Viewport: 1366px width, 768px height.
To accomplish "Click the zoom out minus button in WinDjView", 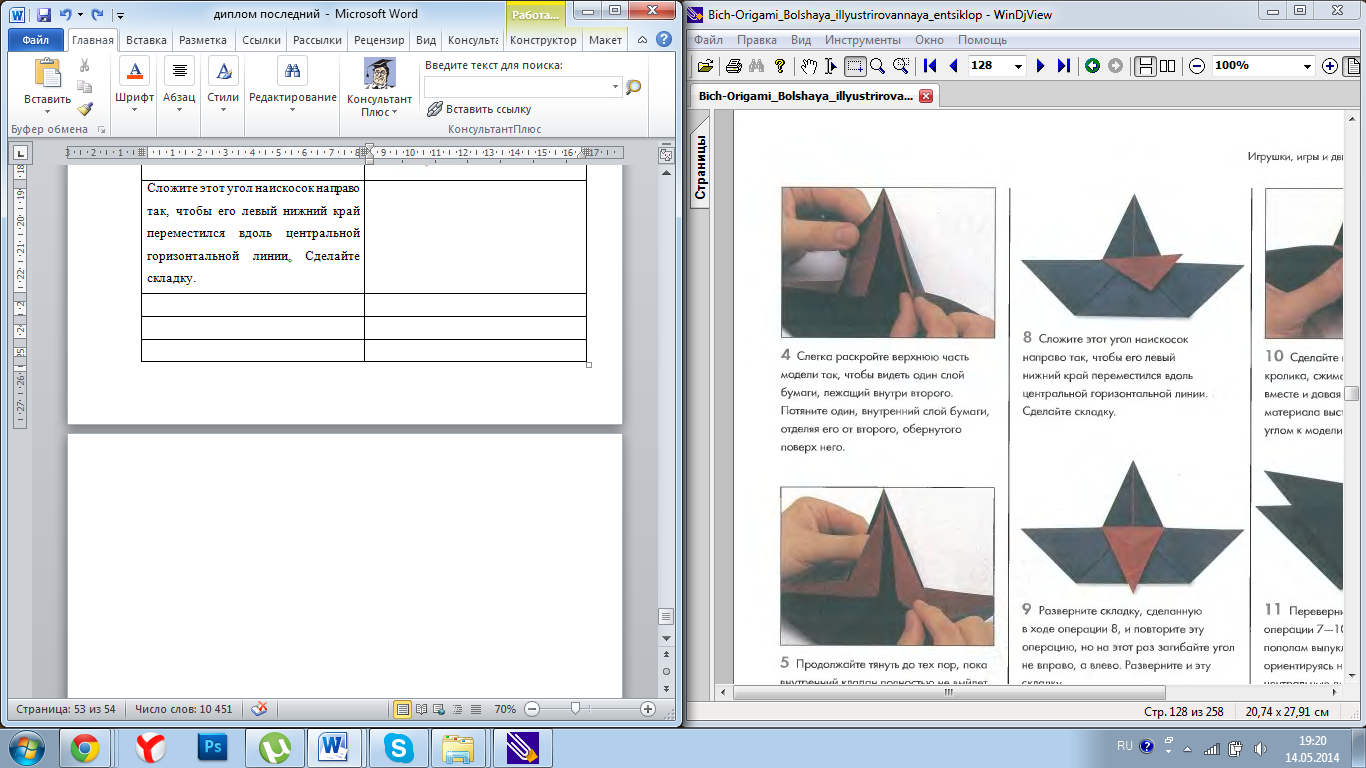I will pyautogui.click(x=1197, y=66).
